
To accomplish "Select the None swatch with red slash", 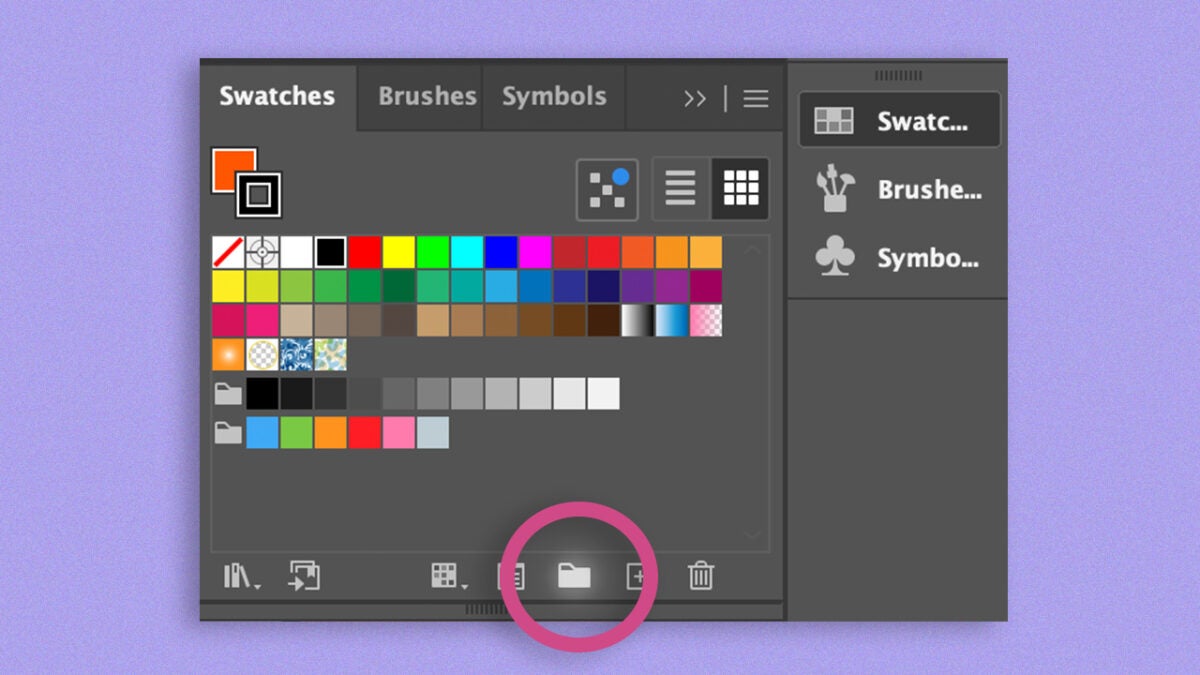I will [228, 252].
